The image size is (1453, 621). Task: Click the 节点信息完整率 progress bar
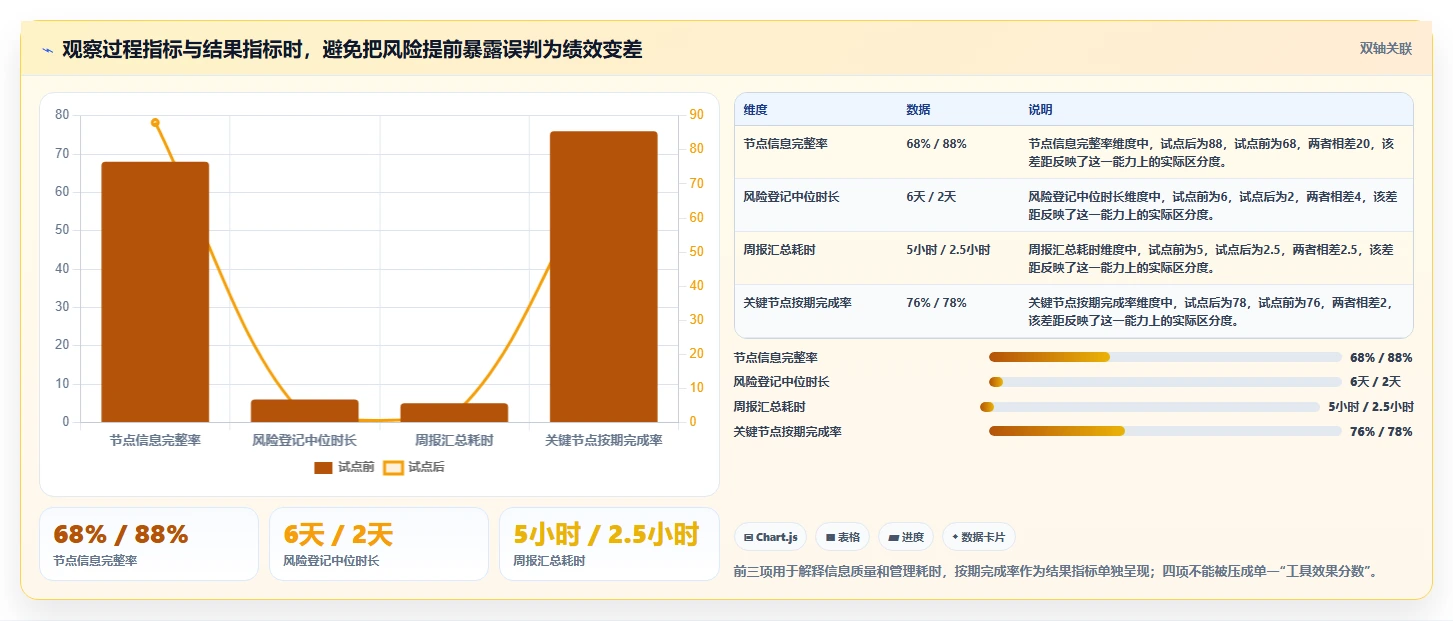coord(1165,357)
